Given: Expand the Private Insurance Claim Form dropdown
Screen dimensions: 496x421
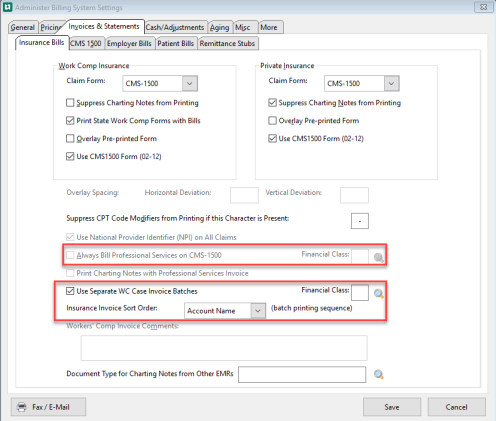Looking at the screenshot, I should pyautogui.click(x=392, y=83).
